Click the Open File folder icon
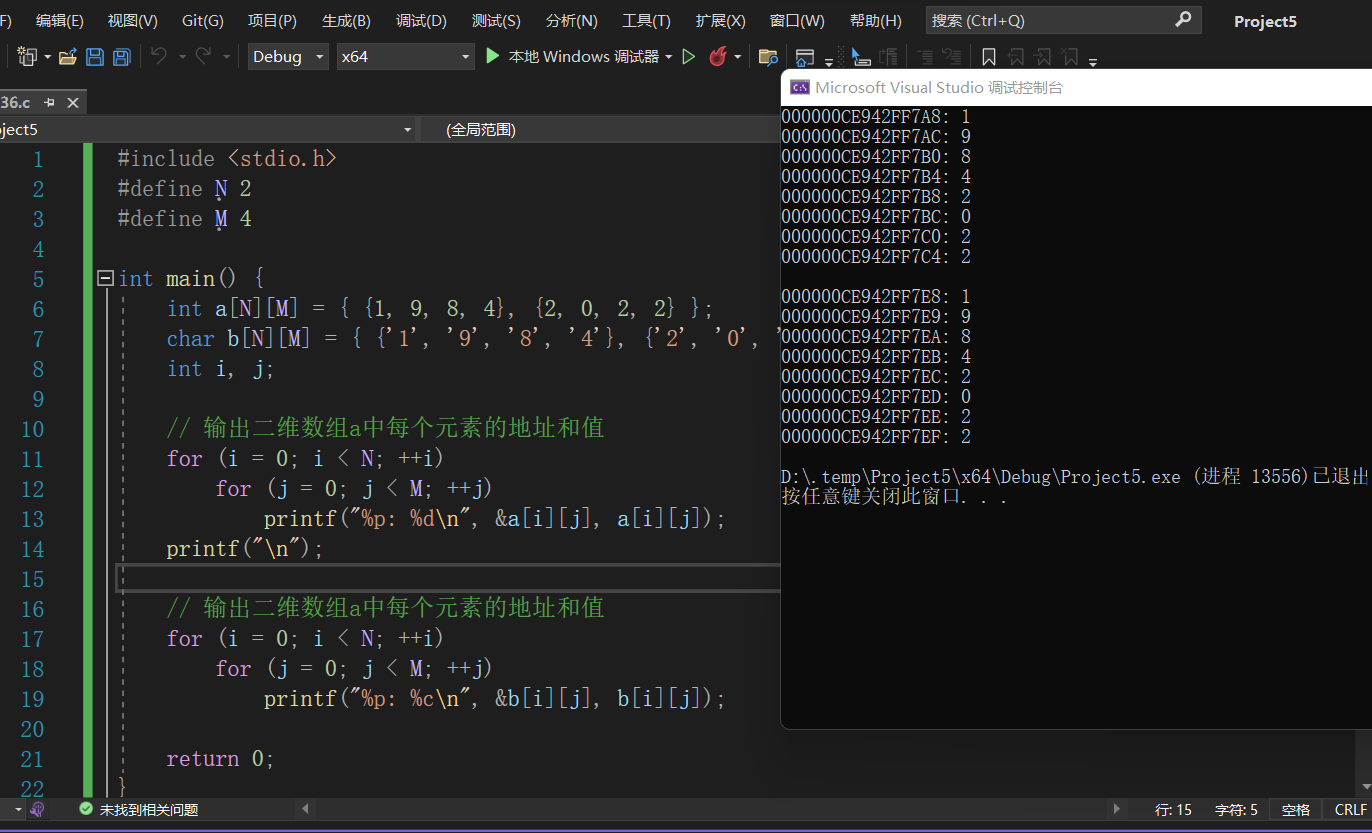The height and width of the screenshot is (833, 1372). [x=68, y=57]
